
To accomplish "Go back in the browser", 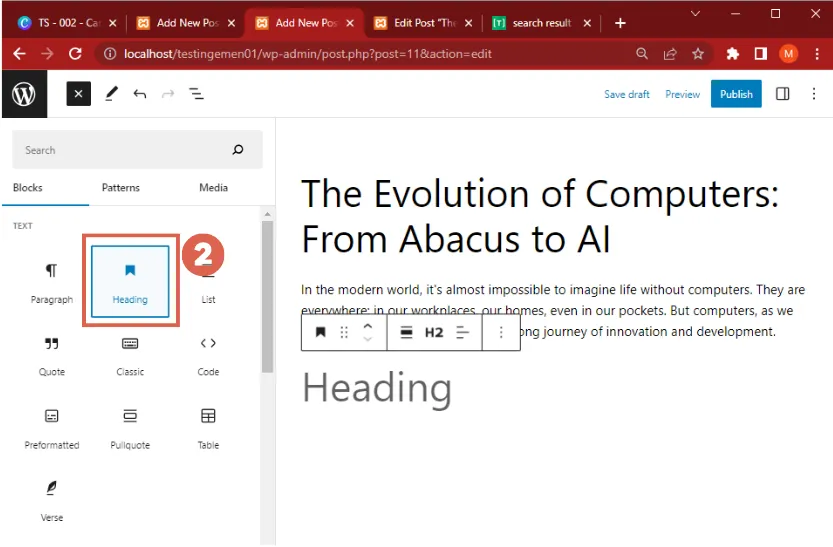I will click(x=20, y=54).
